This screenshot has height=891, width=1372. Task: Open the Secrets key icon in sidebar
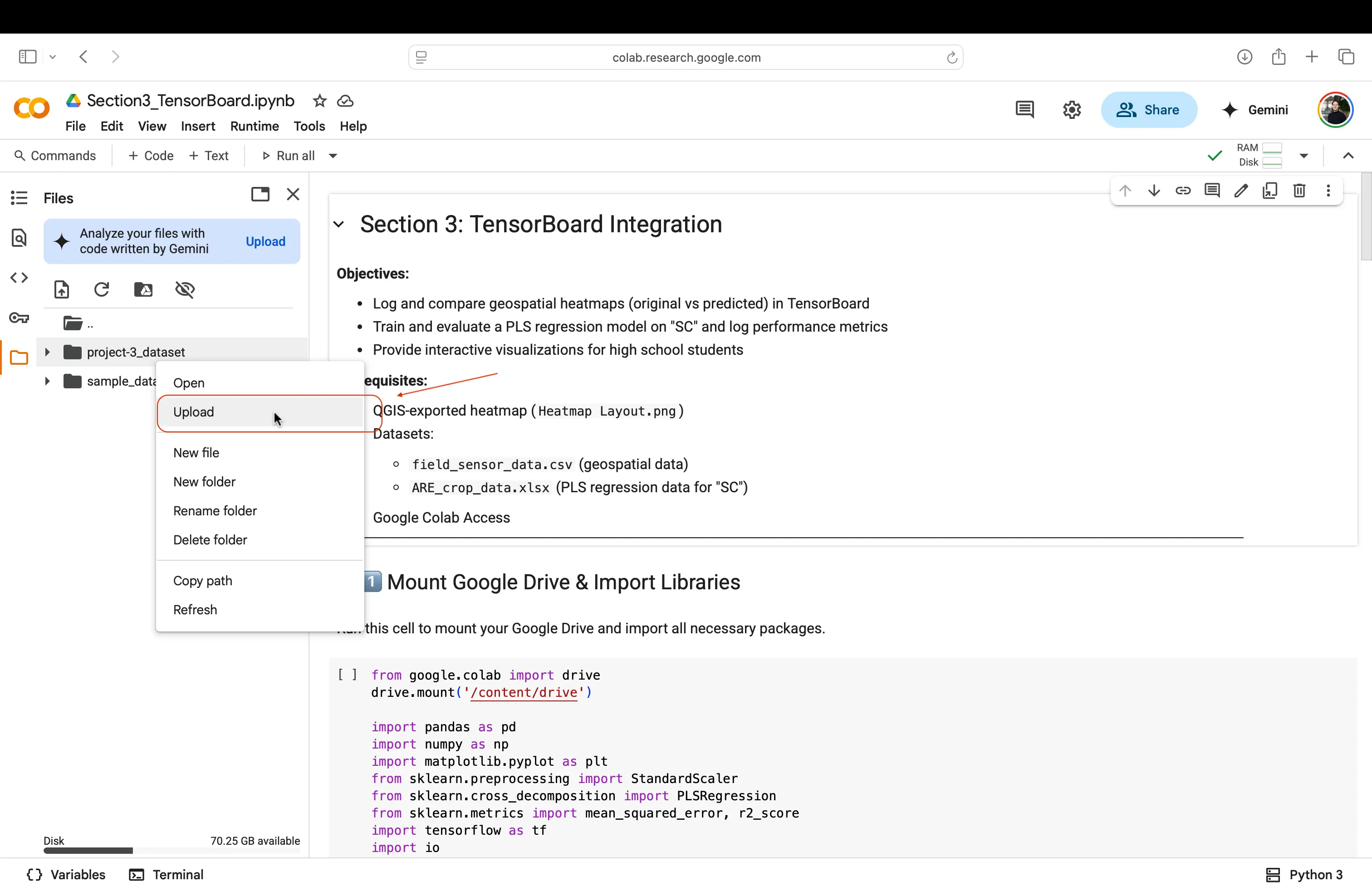click(x=19, y=318)
